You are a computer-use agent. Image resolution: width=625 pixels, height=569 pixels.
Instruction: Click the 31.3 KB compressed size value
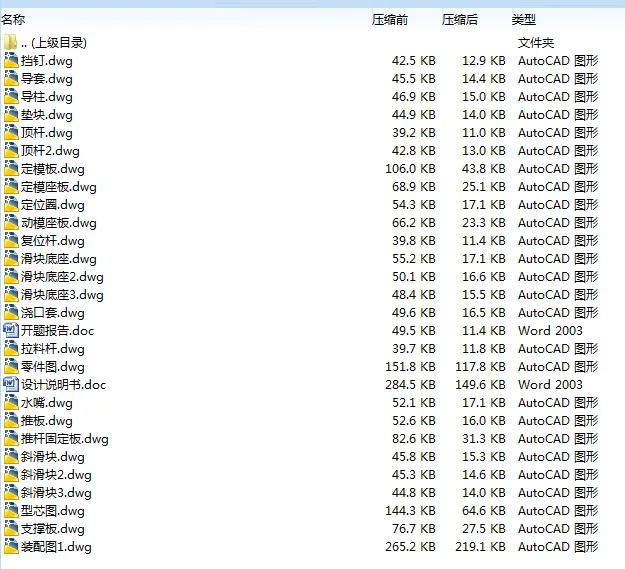tap(484, 439)
